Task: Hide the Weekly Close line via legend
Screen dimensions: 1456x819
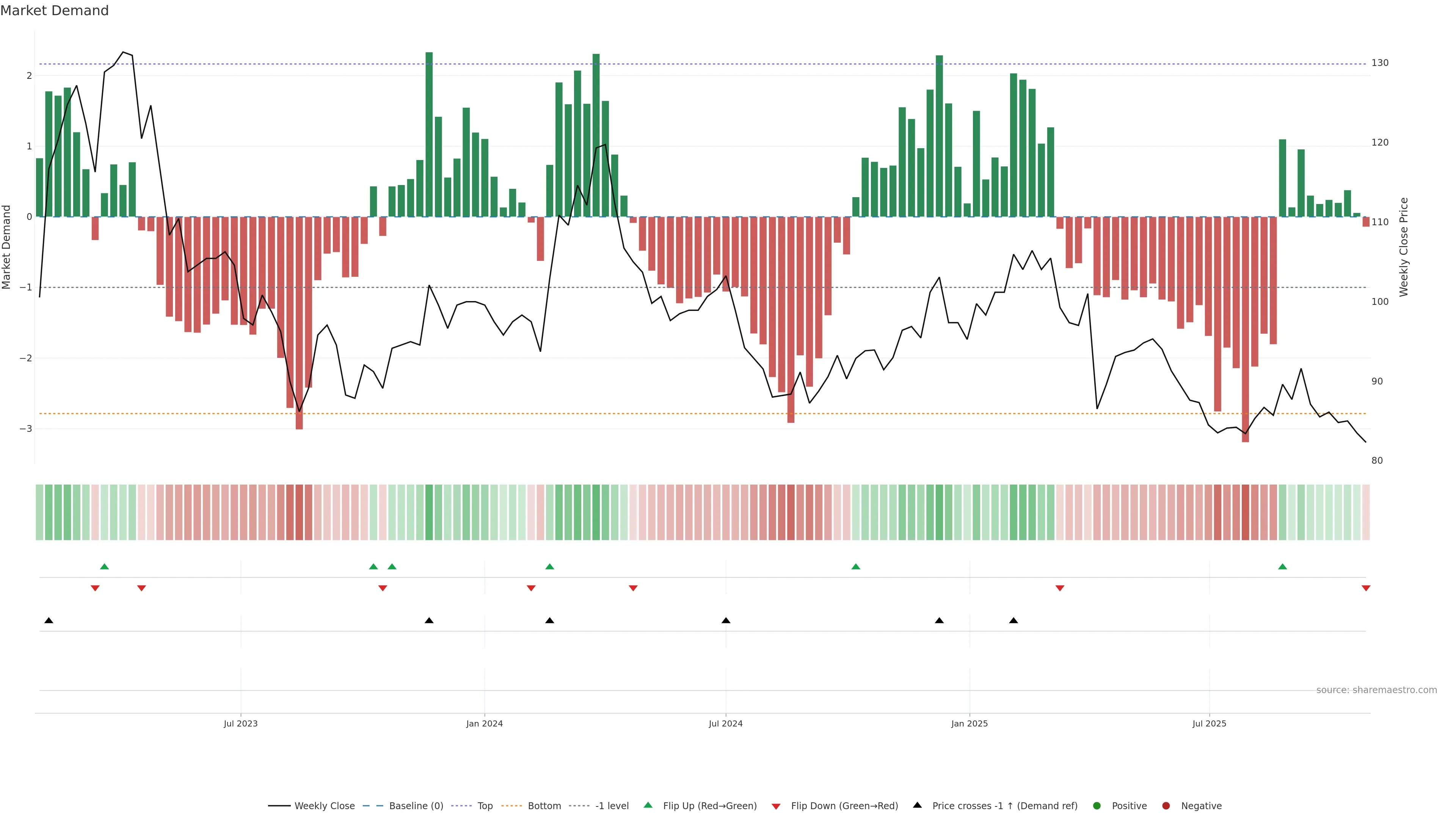Action: [x=325, y=806]
